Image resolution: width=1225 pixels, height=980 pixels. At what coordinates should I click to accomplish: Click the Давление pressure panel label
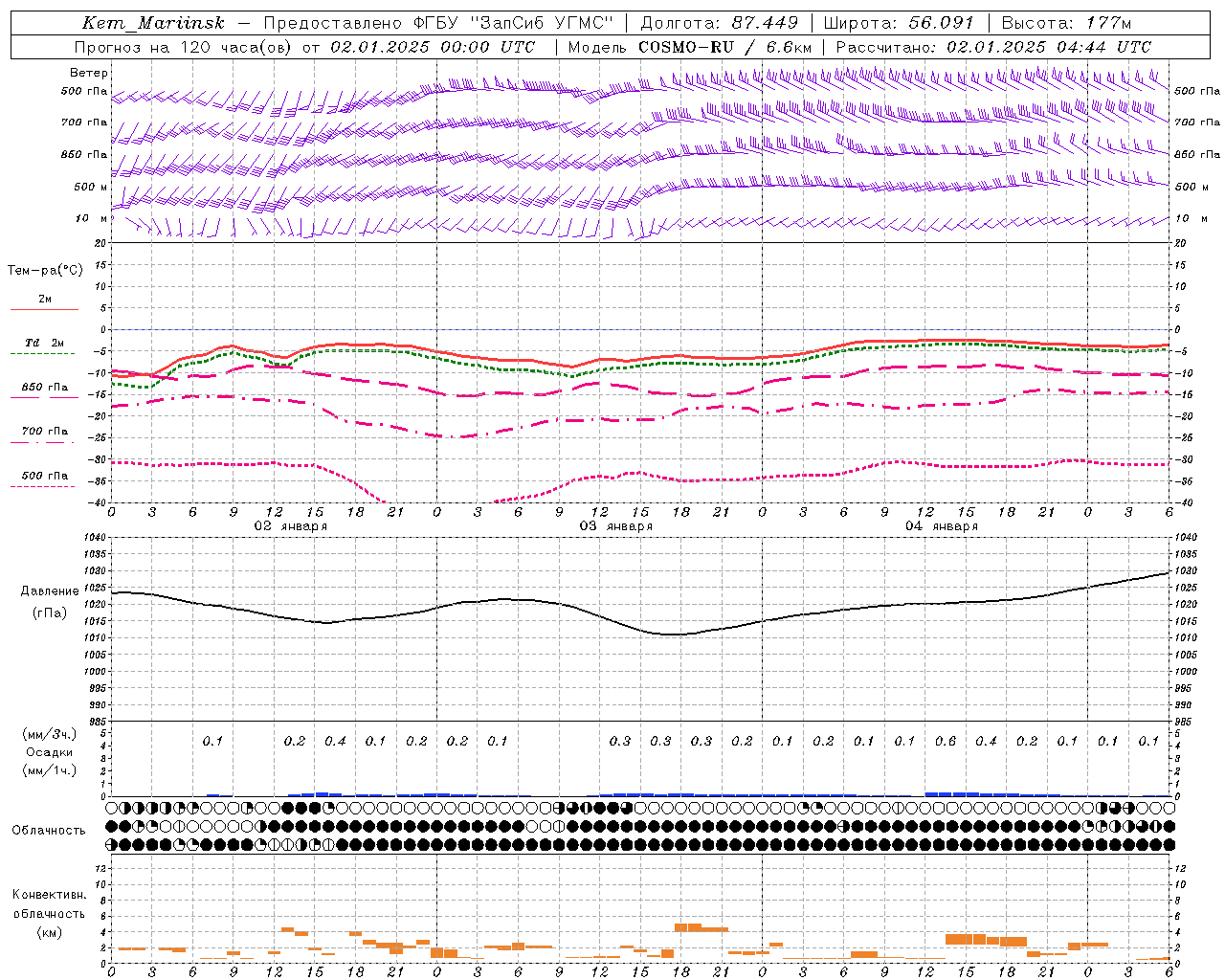point(49,591)
